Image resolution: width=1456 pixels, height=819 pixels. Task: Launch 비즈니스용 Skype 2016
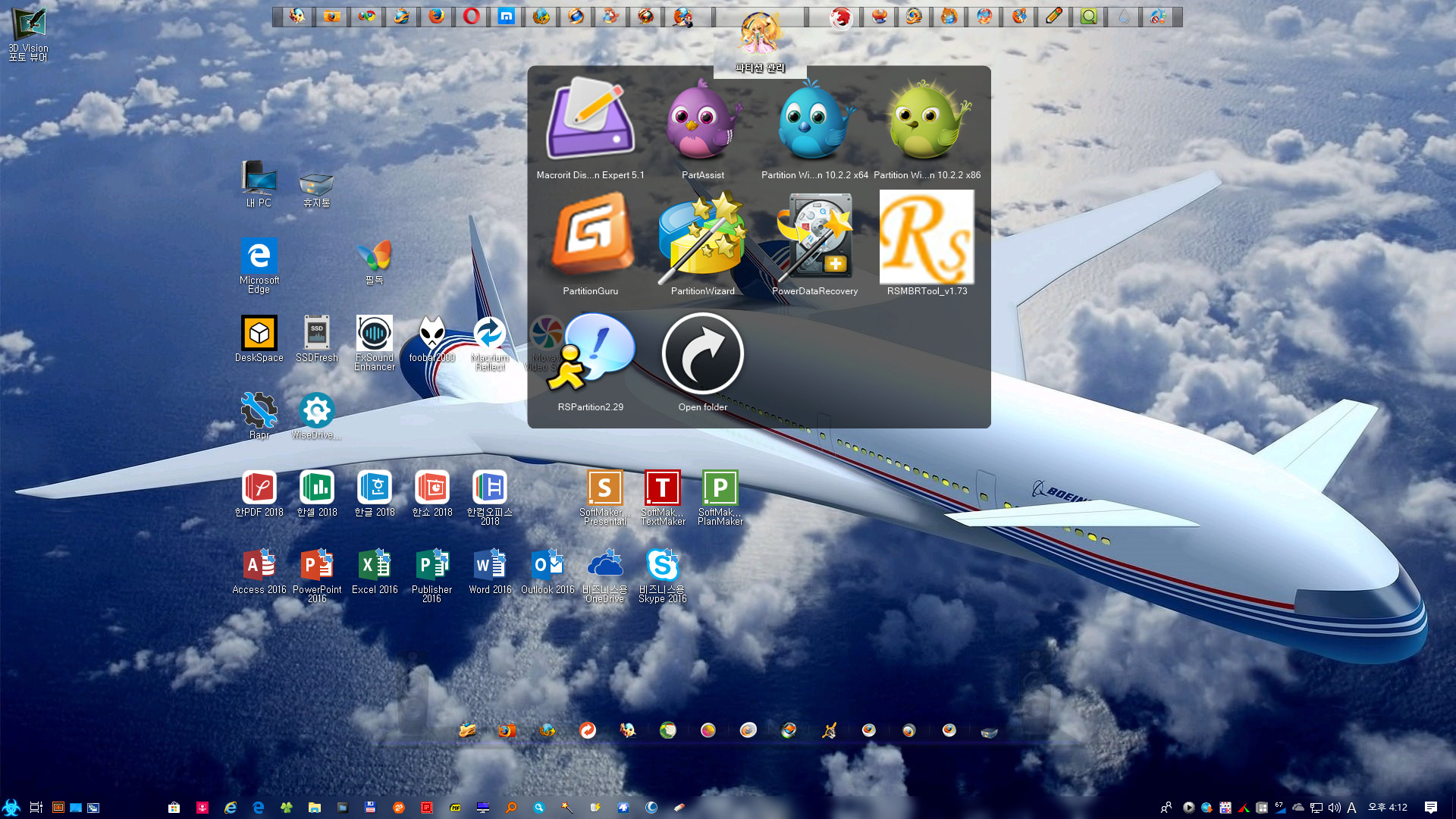point(662,574)
